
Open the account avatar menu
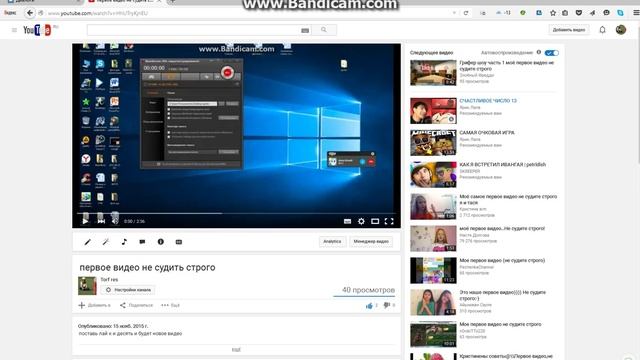[621, 30]
